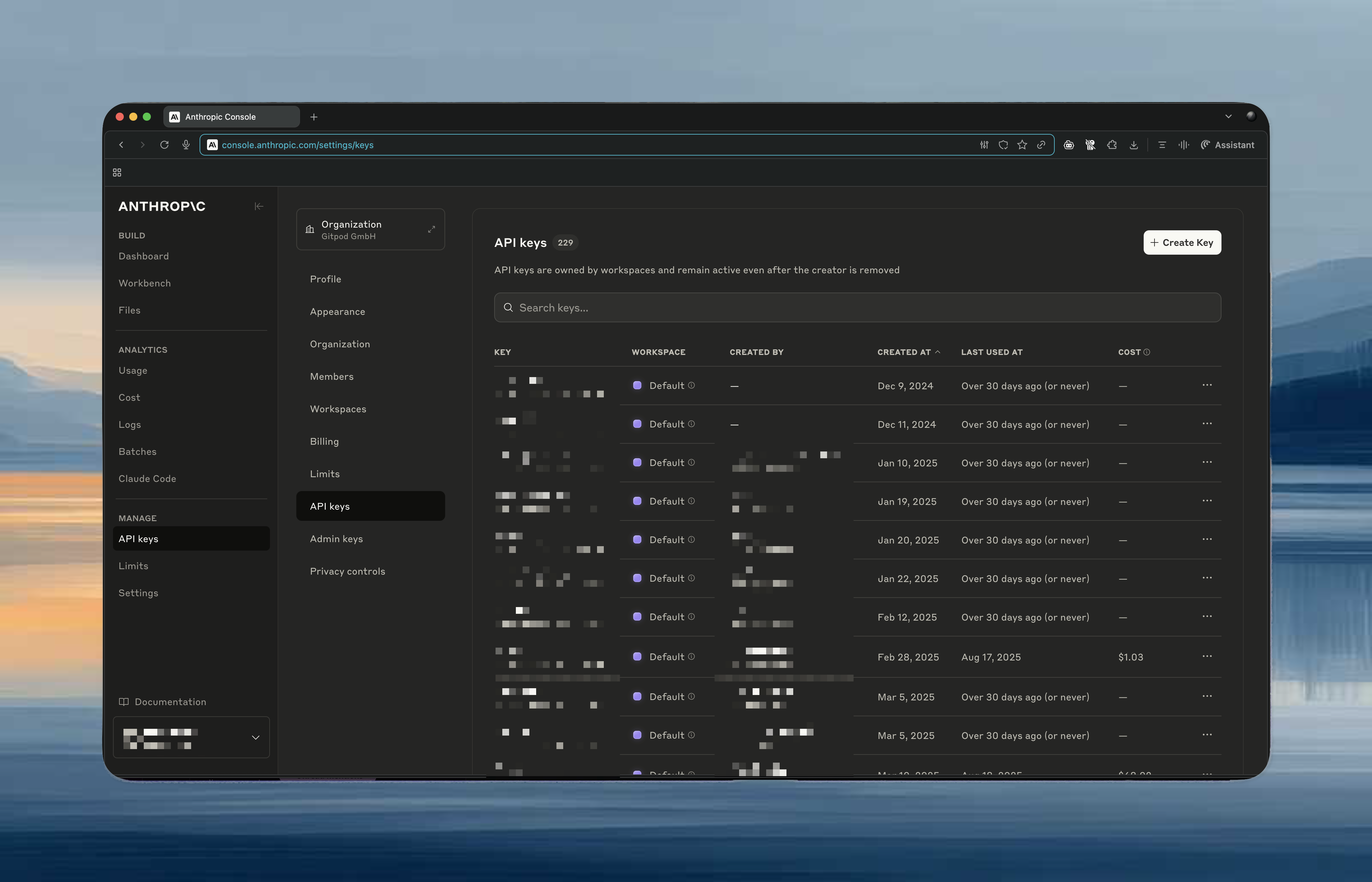1372x882 pixels.
Task: Click the info circle next to Cost header
Action: 1147,352
